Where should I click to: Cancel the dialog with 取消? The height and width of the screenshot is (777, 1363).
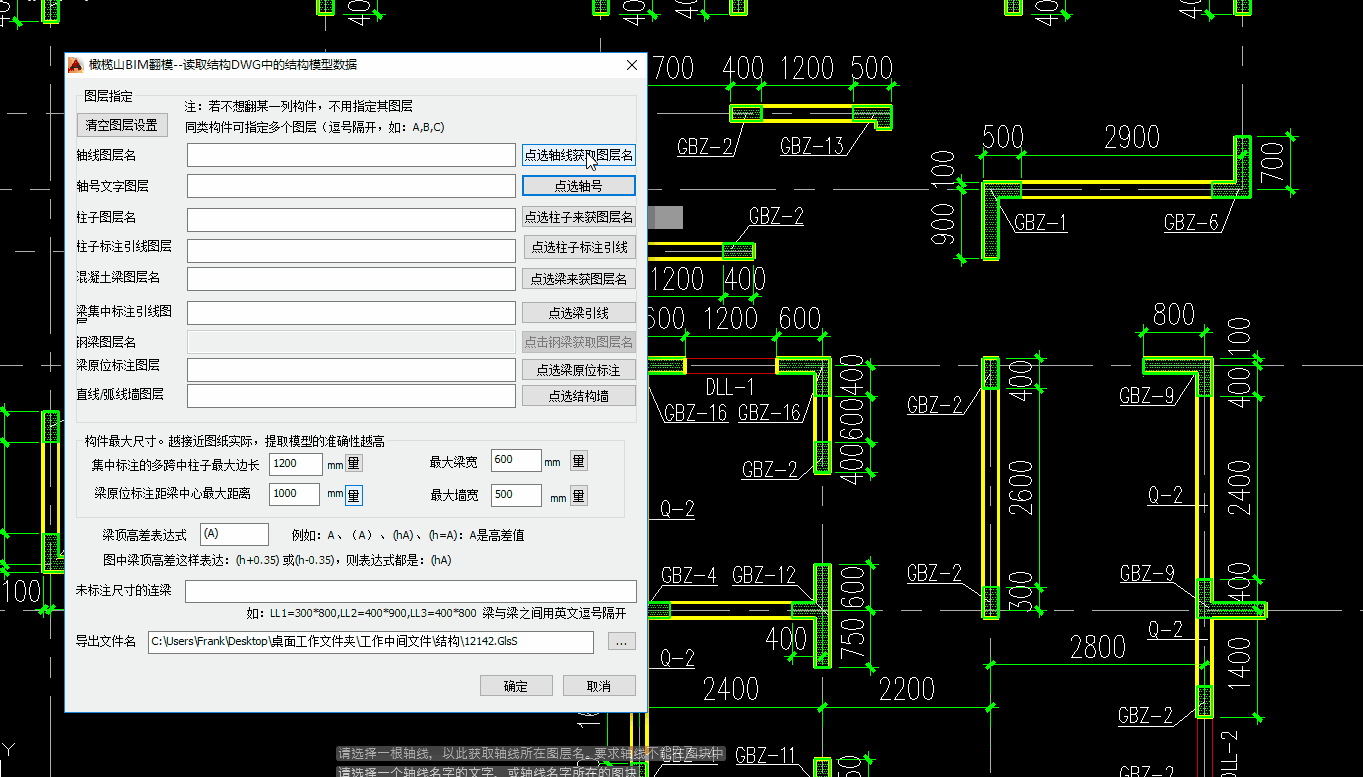pos(599,686)
